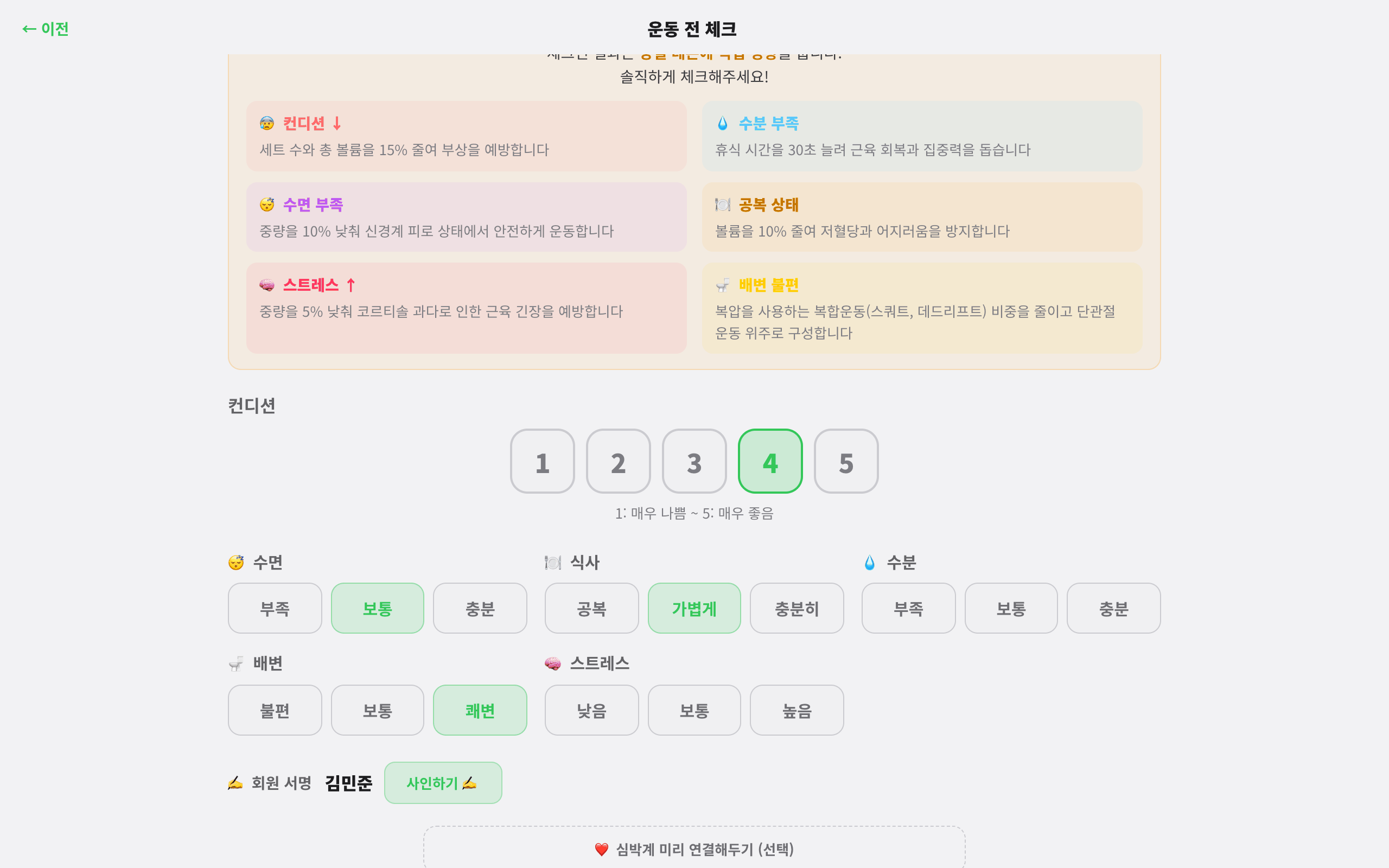This screenshot has height=868, width=1389.
Task: Set 스트레스 to 낮음
Action: (x=592, y=710)
